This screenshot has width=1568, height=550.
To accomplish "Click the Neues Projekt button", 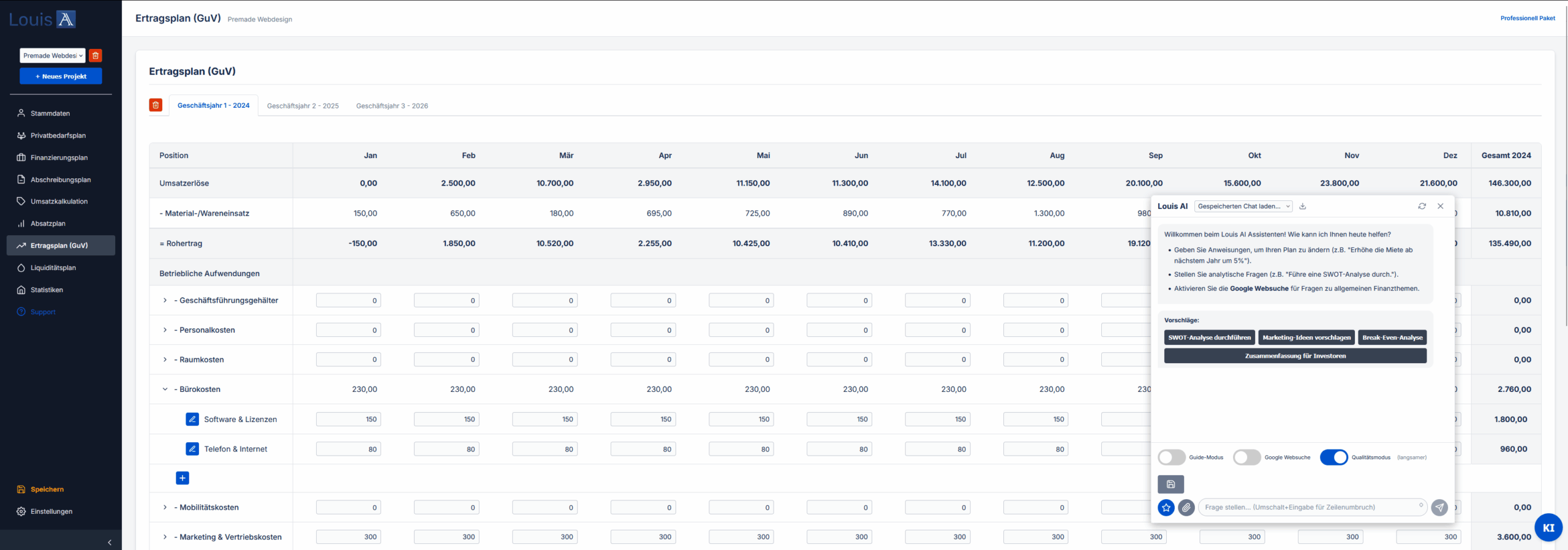I will 61,77.
